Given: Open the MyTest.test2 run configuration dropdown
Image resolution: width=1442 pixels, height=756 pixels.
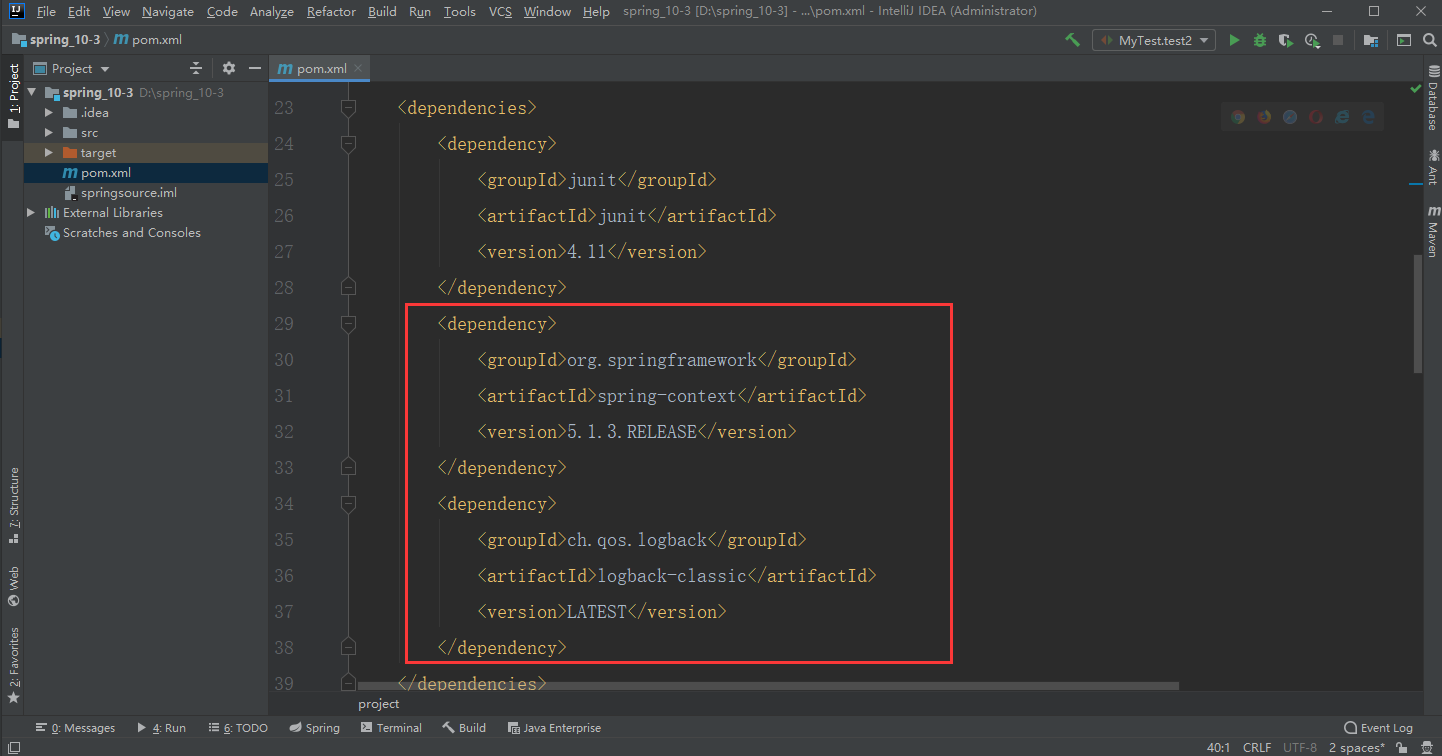Looking at the screenshot, I should pos(1154,40).
